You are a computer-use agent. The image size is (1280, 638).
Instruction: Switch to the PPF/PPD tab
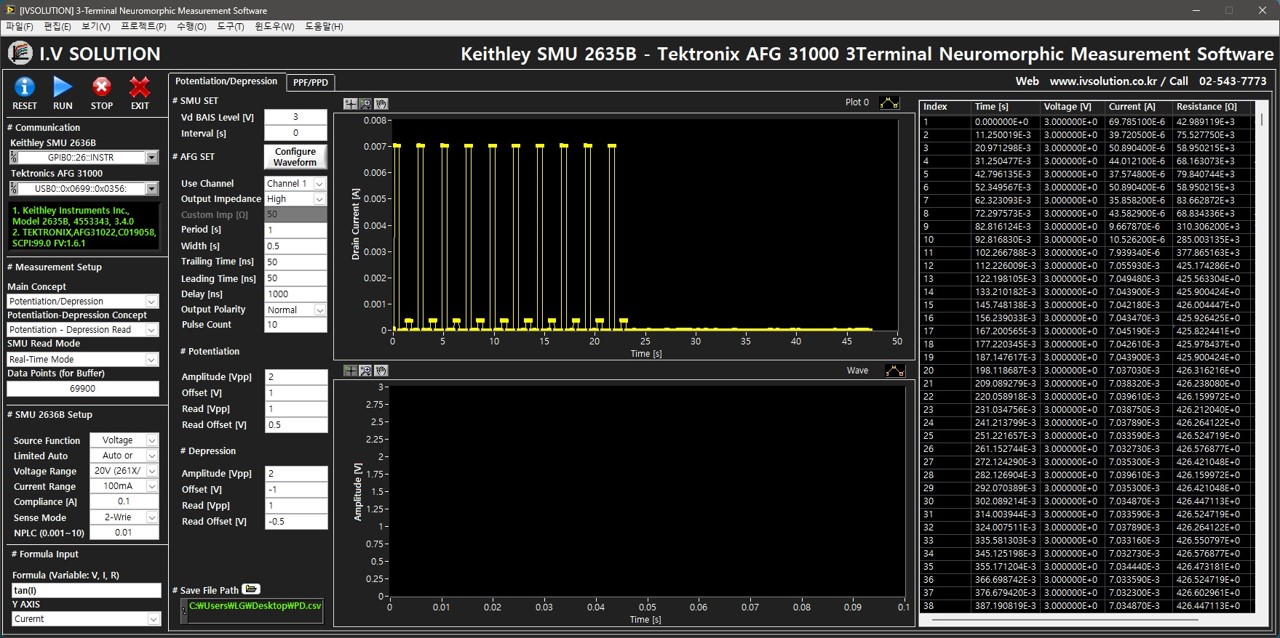(311, 83)
